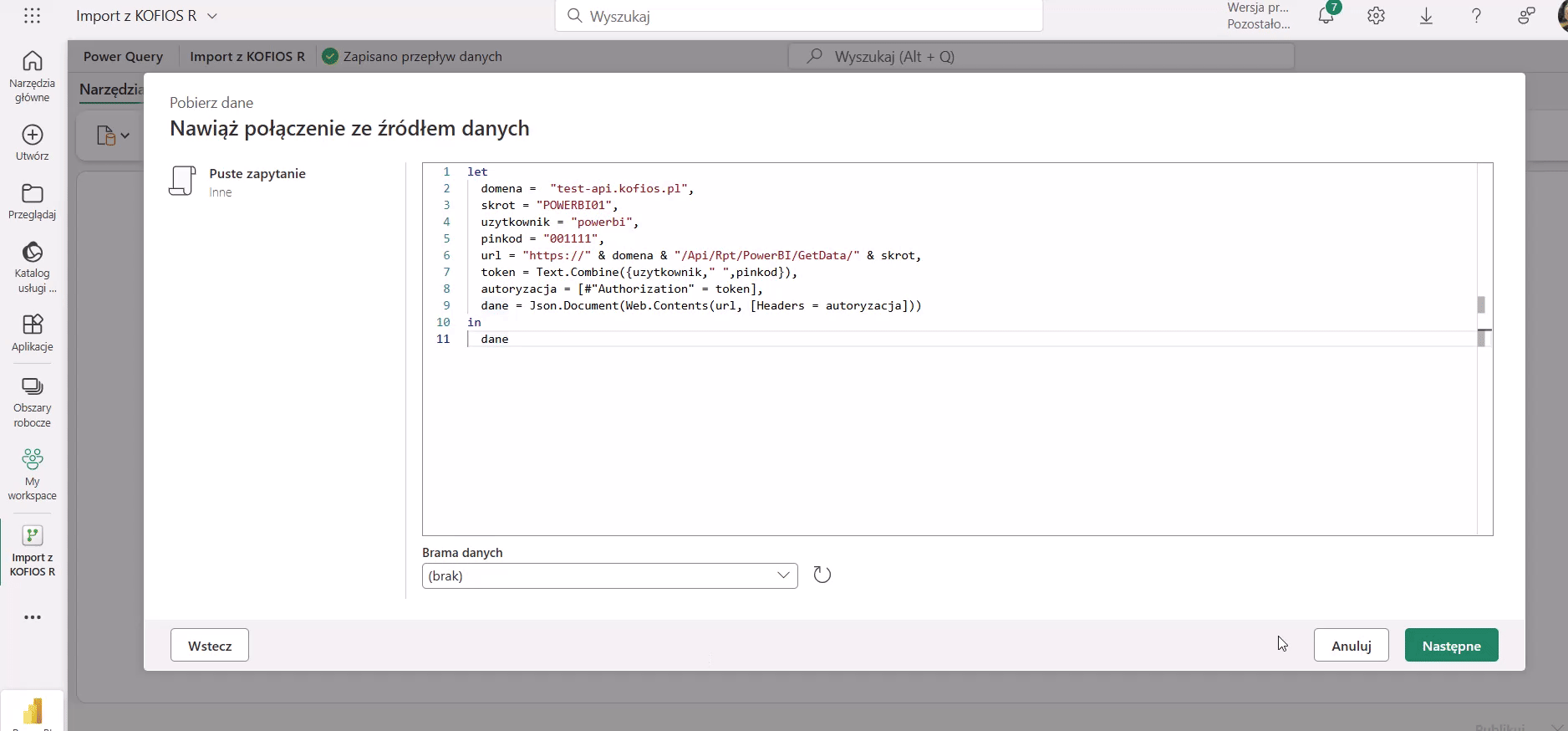The width and height of the screenshot is (1568, 731).
Task: Open Obszary robocze workspaces
Action: (x=33, y=402)
